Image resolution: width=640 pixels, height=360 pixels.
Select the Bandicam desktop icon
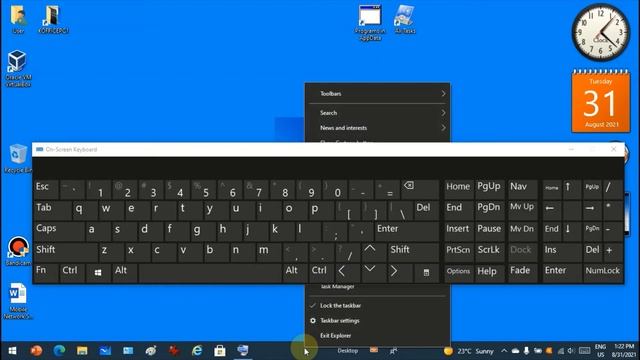tap(18, 251)
